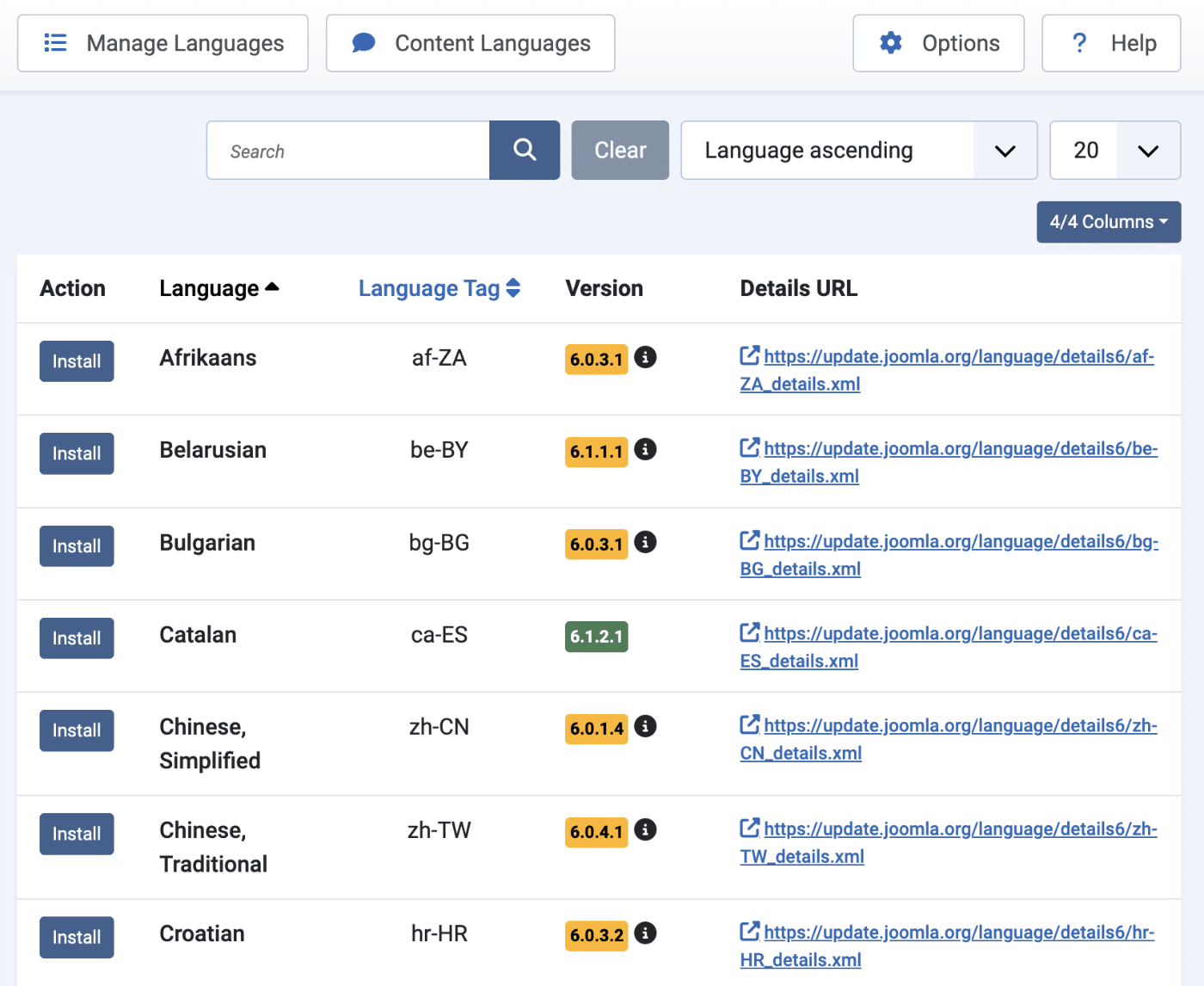
Task: Click the Catalan language name
Action: pos(198,635)
